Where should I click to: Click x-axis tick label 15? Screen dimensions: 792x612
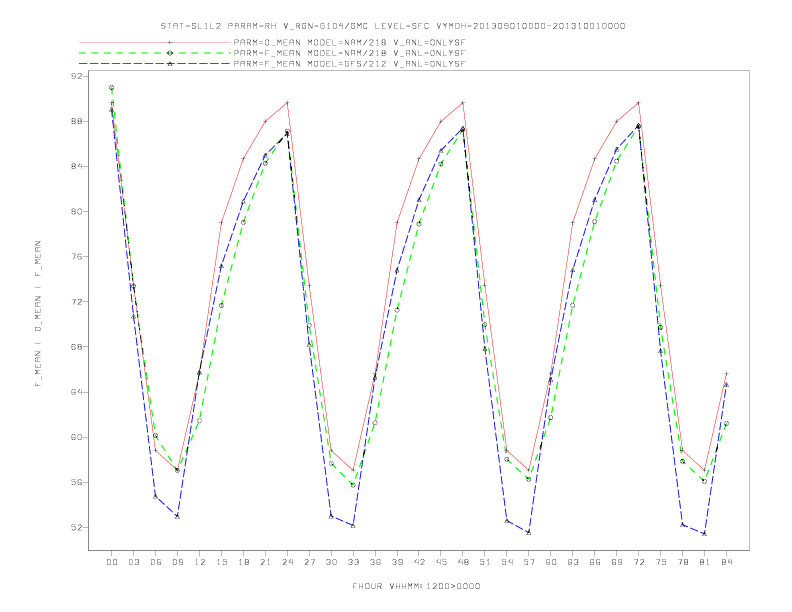tap(221, 562)
